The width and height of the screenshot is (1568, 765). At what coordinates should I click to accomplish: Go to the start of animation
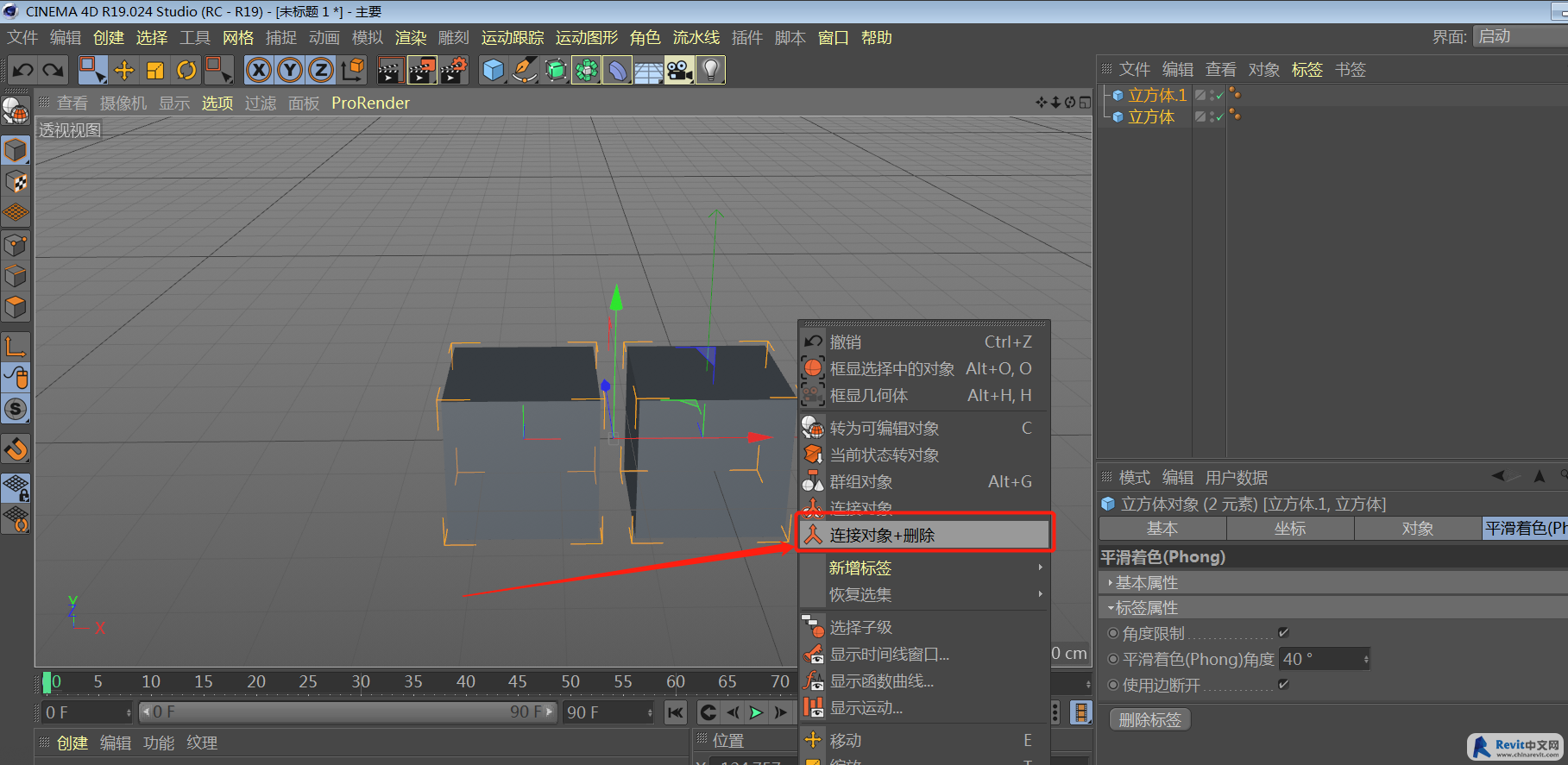pos(676,712)
